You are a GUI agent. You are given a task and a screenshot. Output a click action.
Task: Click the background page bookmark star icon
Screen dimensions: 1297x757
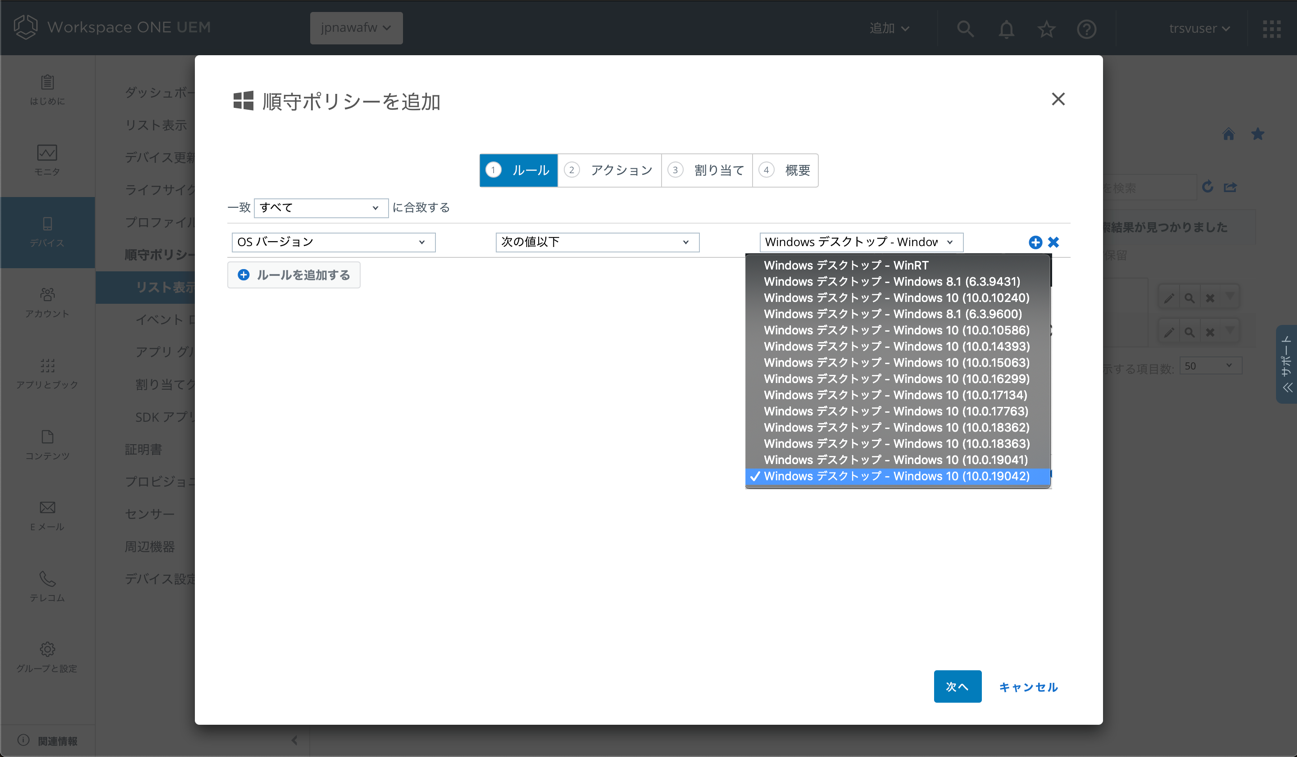coord(1258,134)
